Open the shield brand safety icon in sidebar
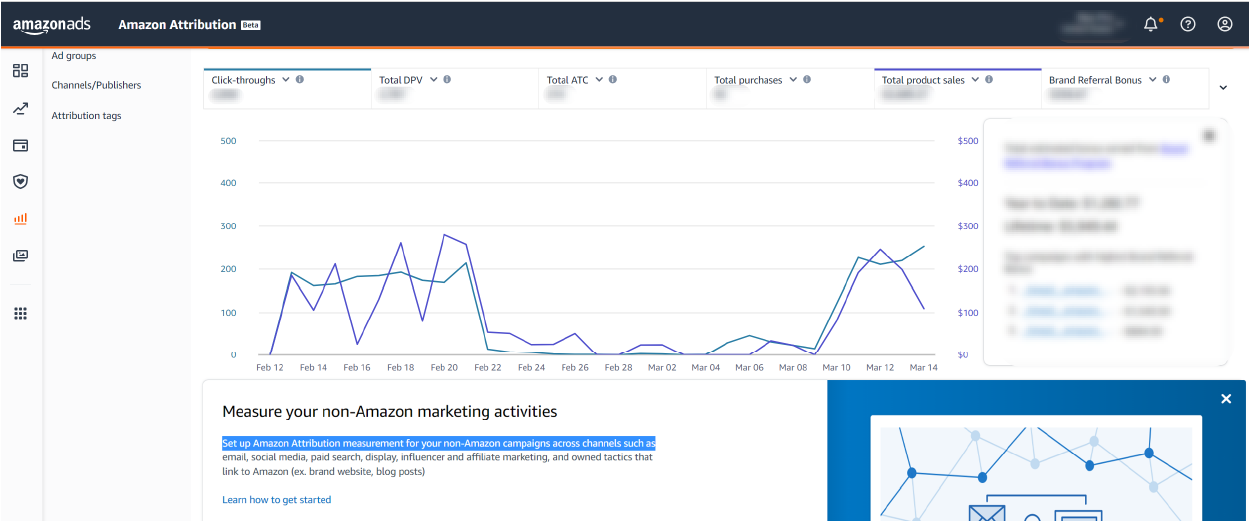This screenshot has height=521, width=1249. 20,181
